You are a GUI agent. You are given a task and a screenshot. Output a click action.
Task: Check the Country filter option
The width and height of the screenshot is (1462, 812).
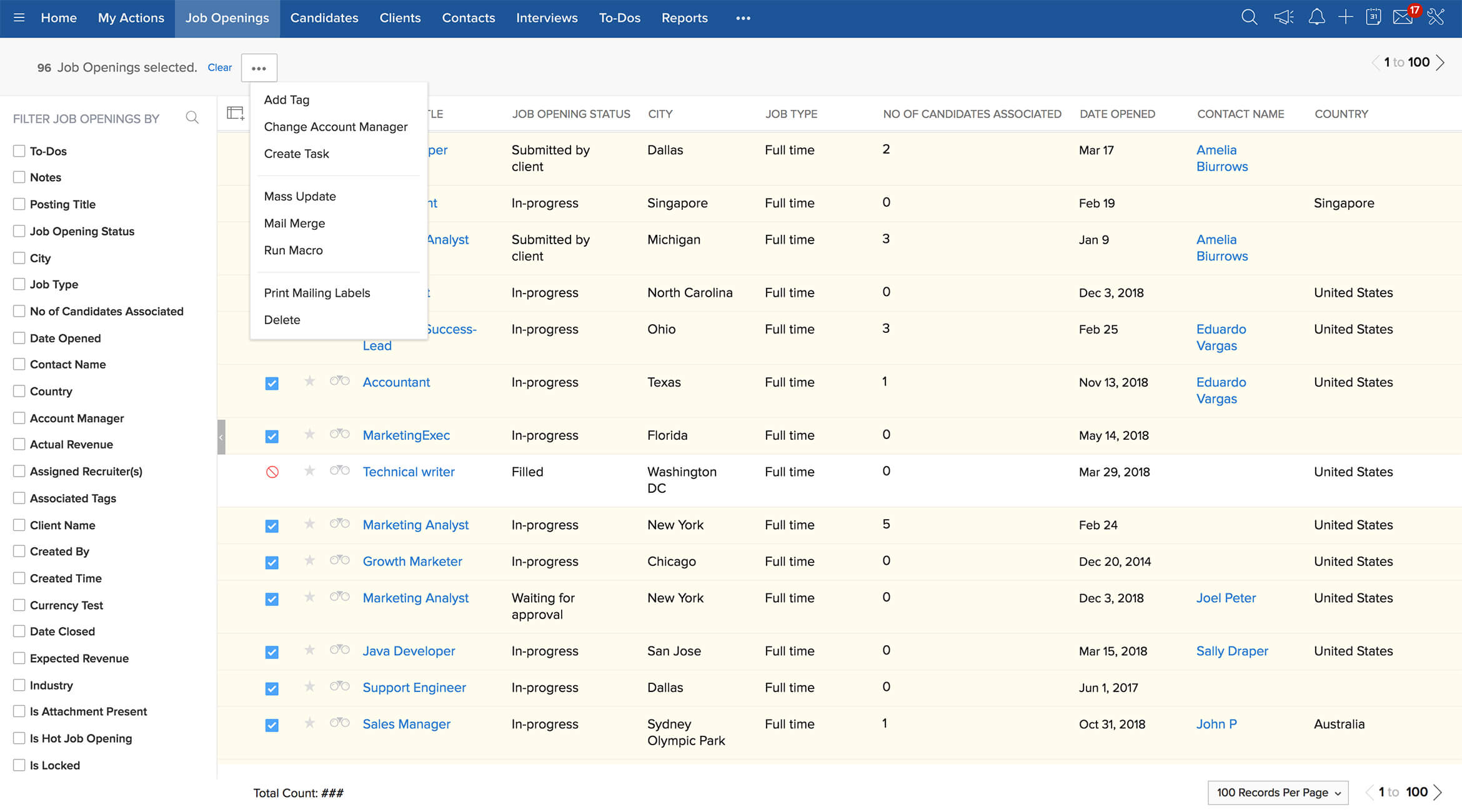click(x=17, y=391)
